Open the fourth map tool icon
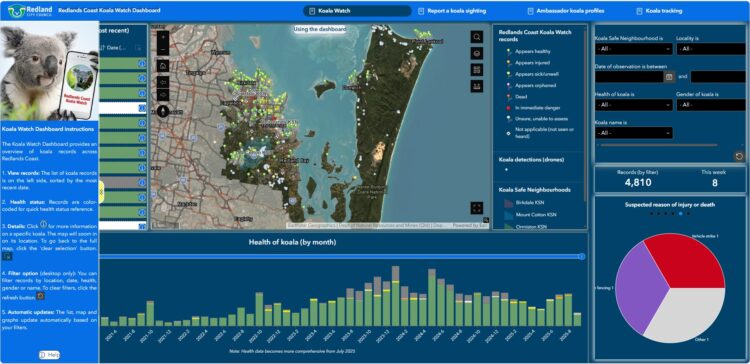 tap(476, 87)
